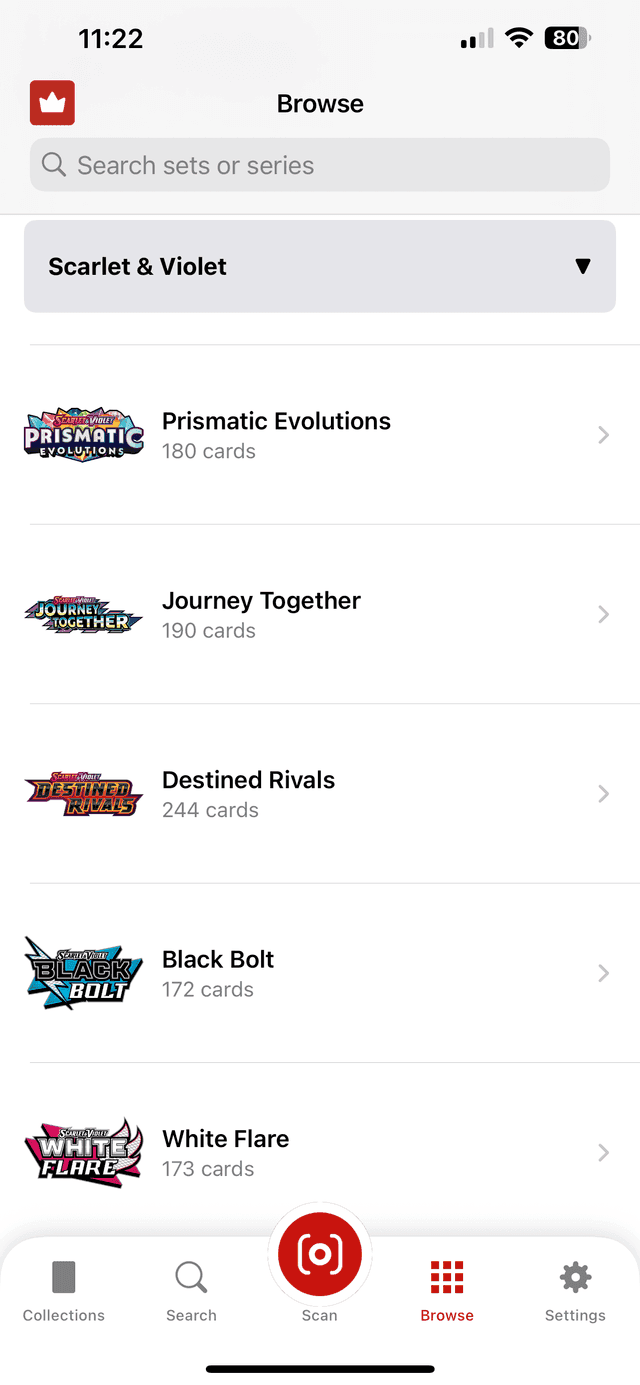
Task: Tap the red Scan camera button
Action: pyautogui.click(x=320, y=1253)
